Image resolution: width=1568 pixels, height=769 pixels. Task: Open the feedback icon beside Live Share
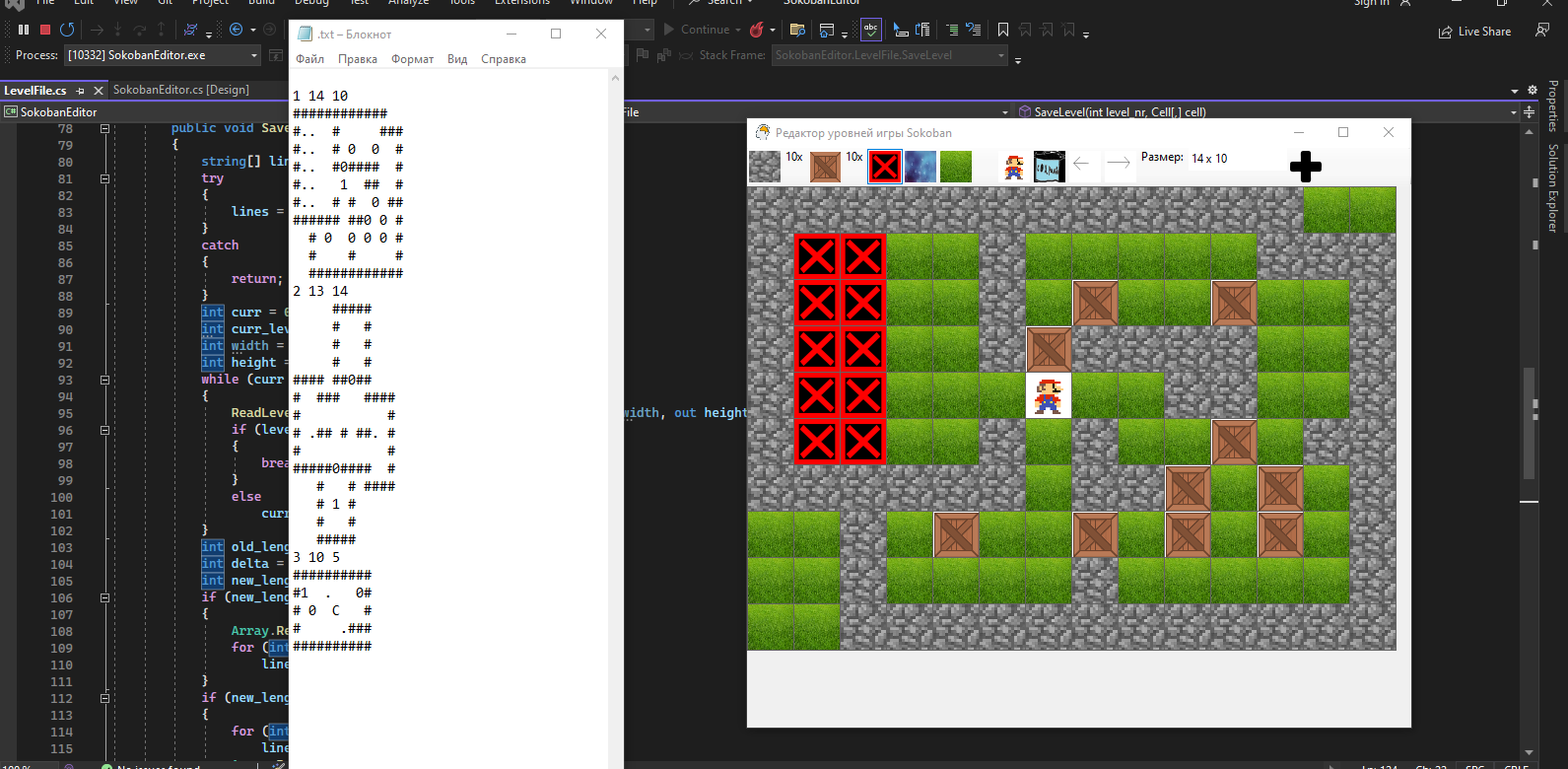click(x=1542, y=31)
